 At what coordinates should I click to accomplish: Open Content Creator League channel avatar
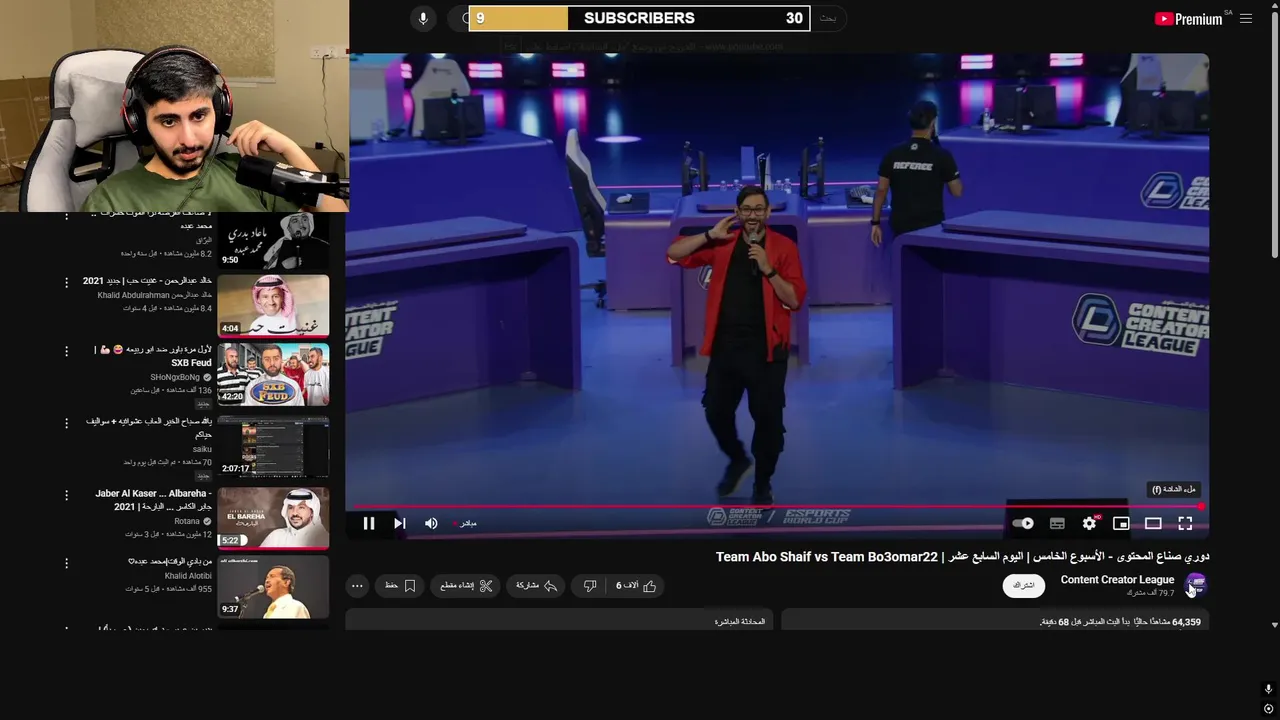(1196, 585)
